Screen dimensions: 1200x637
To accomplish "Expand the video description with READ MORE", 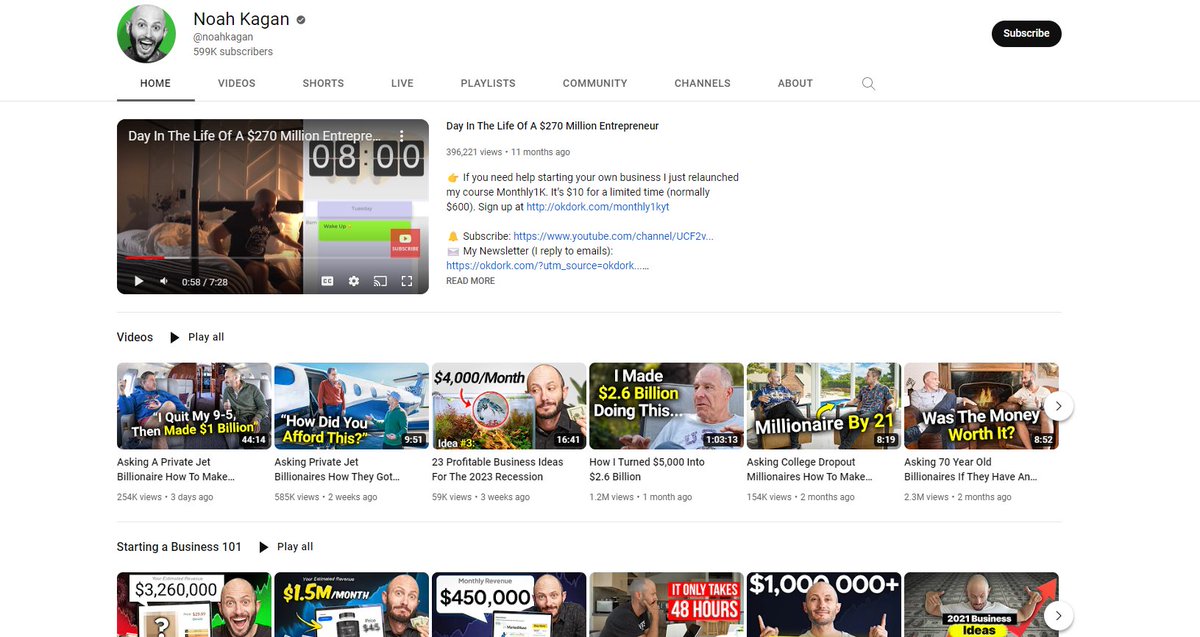I will 470,280.
